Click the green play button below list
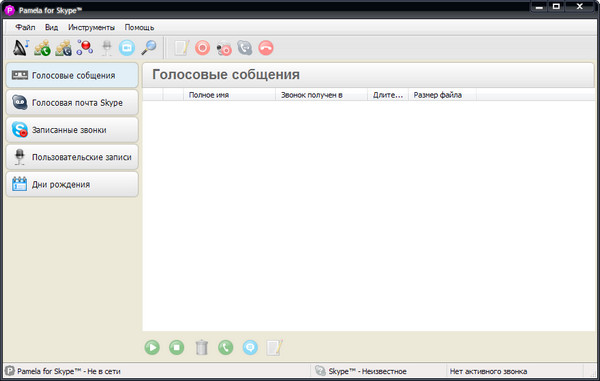Screen dimensions: 600x381 click(152, 347)
